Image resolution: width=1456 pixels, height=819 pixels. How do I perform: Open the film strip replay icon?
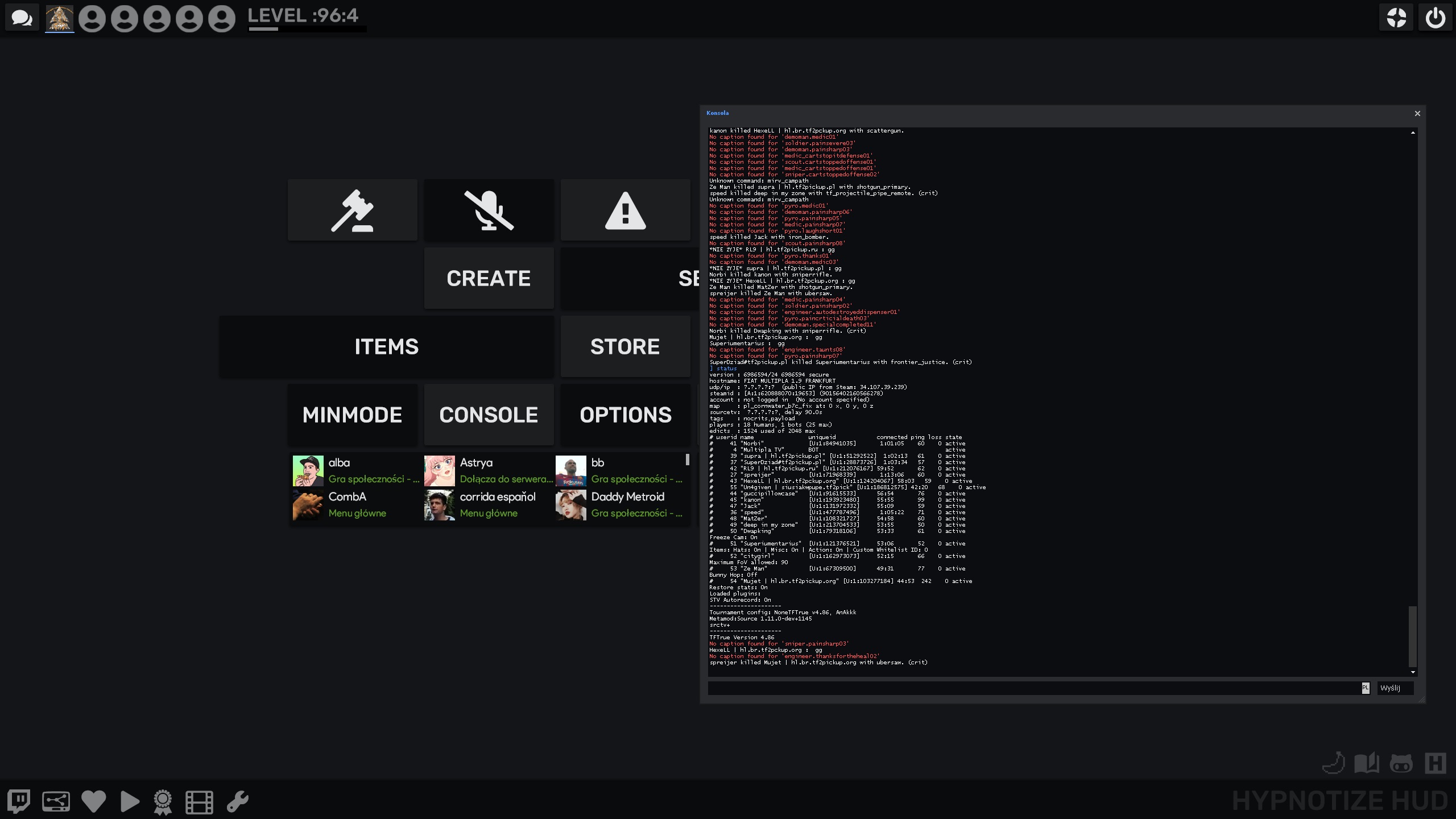tap(199, 802)
